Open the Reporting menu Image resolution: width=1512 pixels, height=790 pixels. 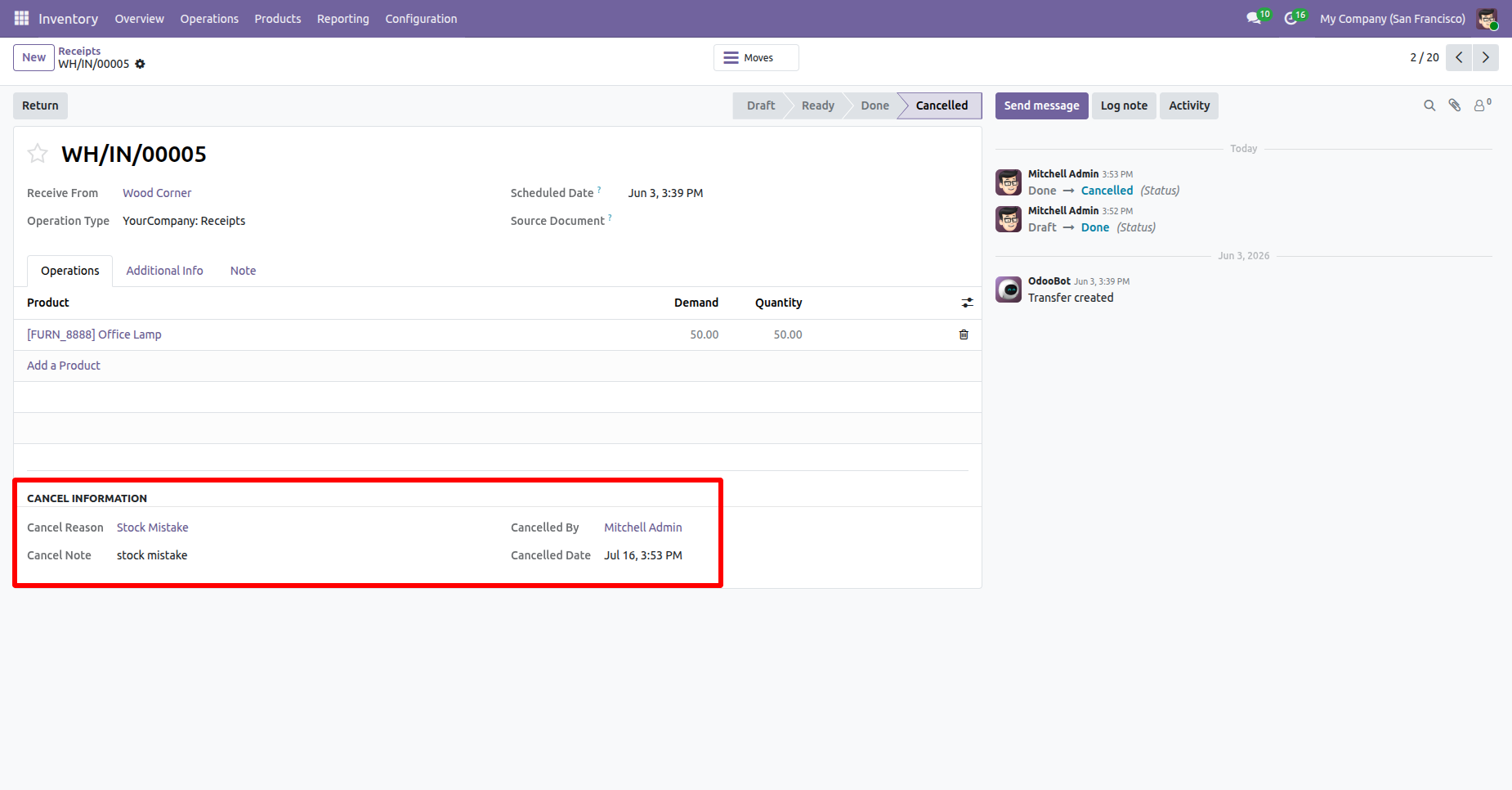tap(343, 19)
